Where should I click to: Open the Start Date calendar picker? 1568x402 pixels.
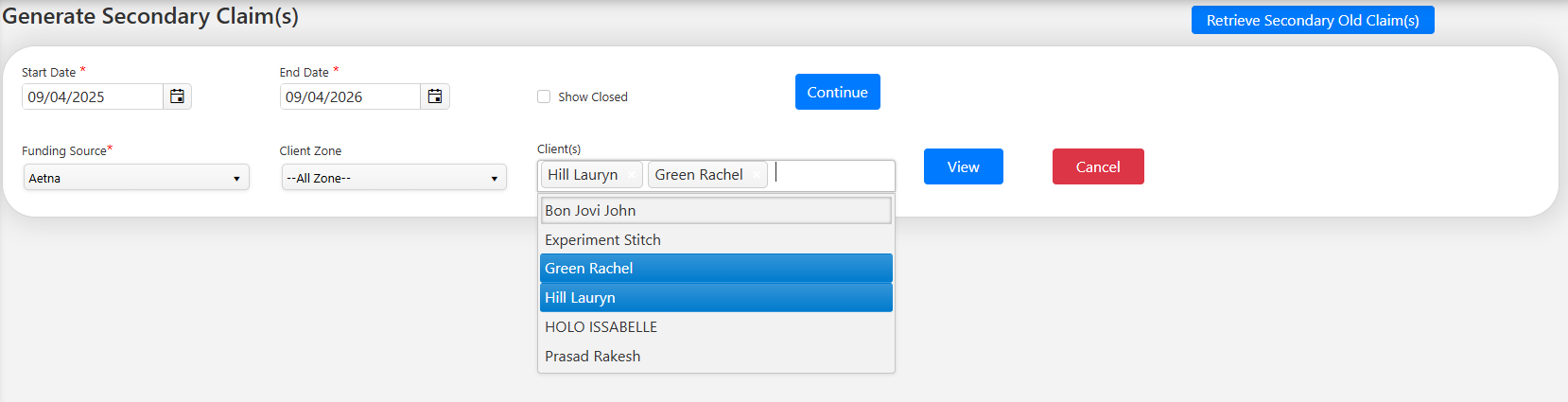pos(177,96)
